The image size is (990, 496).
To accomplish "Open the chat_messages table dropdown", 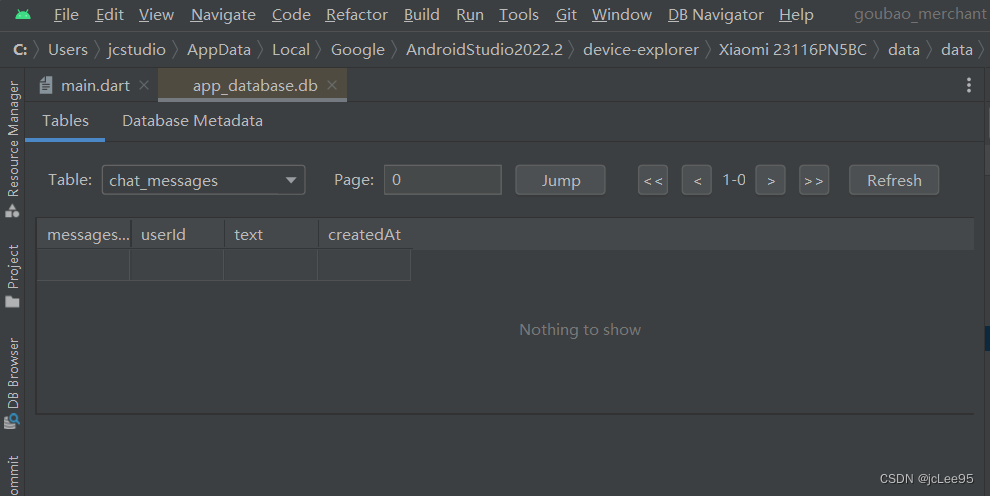I will 203,180.
